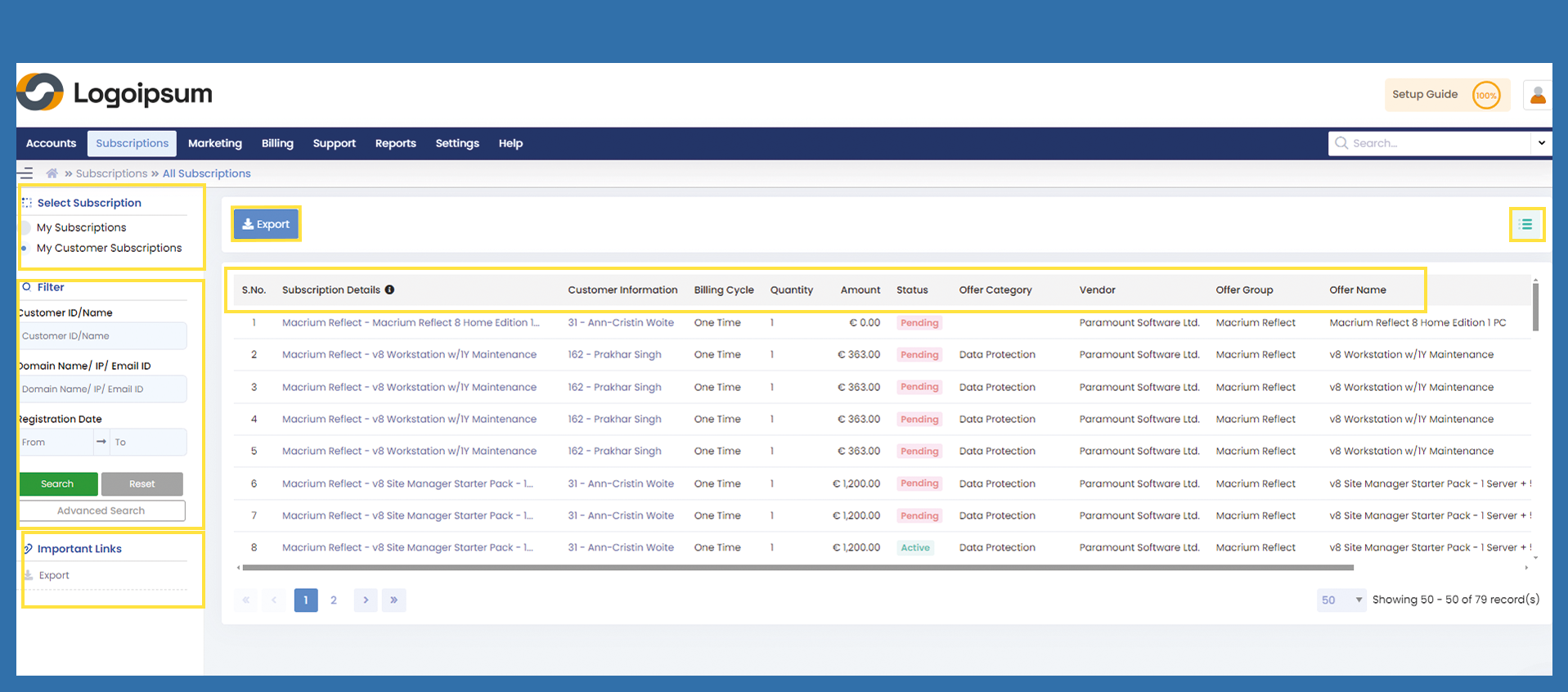Click the horizontal table scrollbar
This screenshot has width=1568, height=692.
pos(797,568)
